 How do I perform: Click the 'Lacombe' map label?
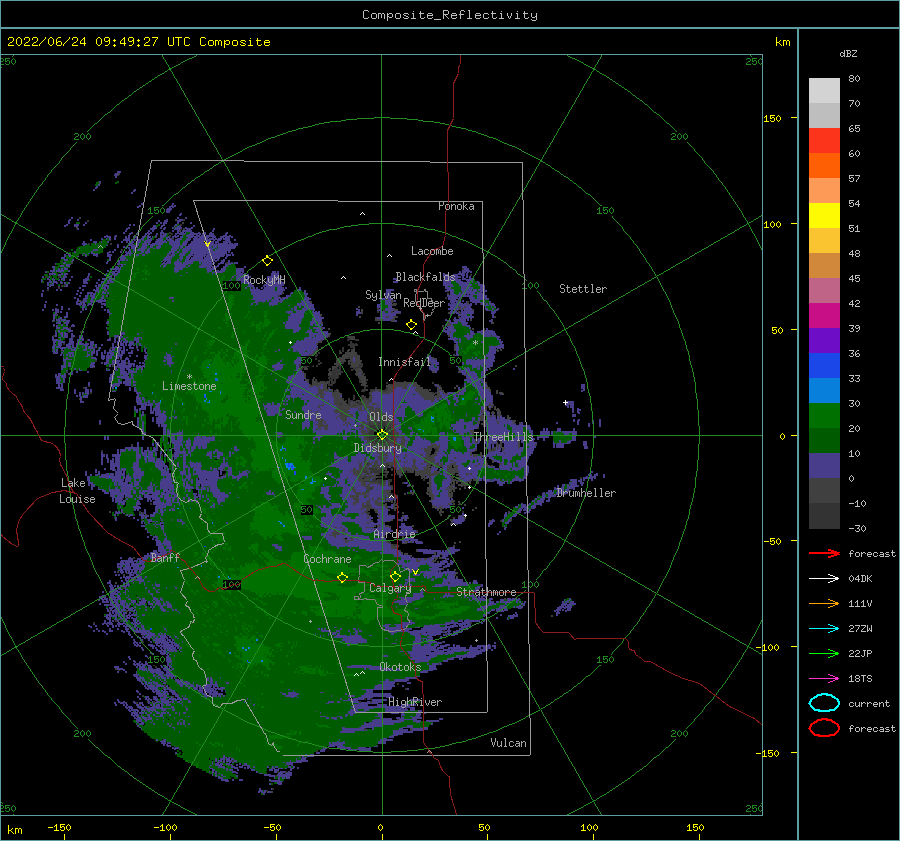tap(432, 251)
